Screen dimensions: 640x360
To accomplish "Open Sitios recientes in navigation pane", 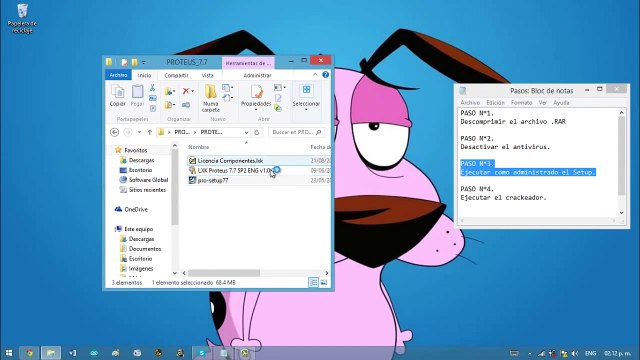I will coord(147,190).
